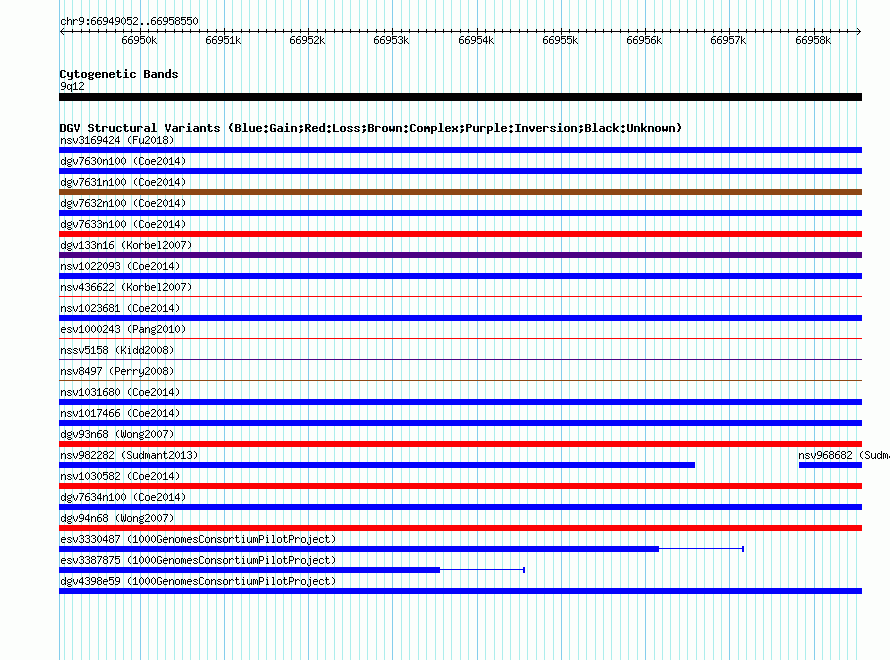The height and width of the screenshot is (660, 890).
Task: Click the chr9:66949052..66958550 coordinate label
Action: tap(129, 21)
